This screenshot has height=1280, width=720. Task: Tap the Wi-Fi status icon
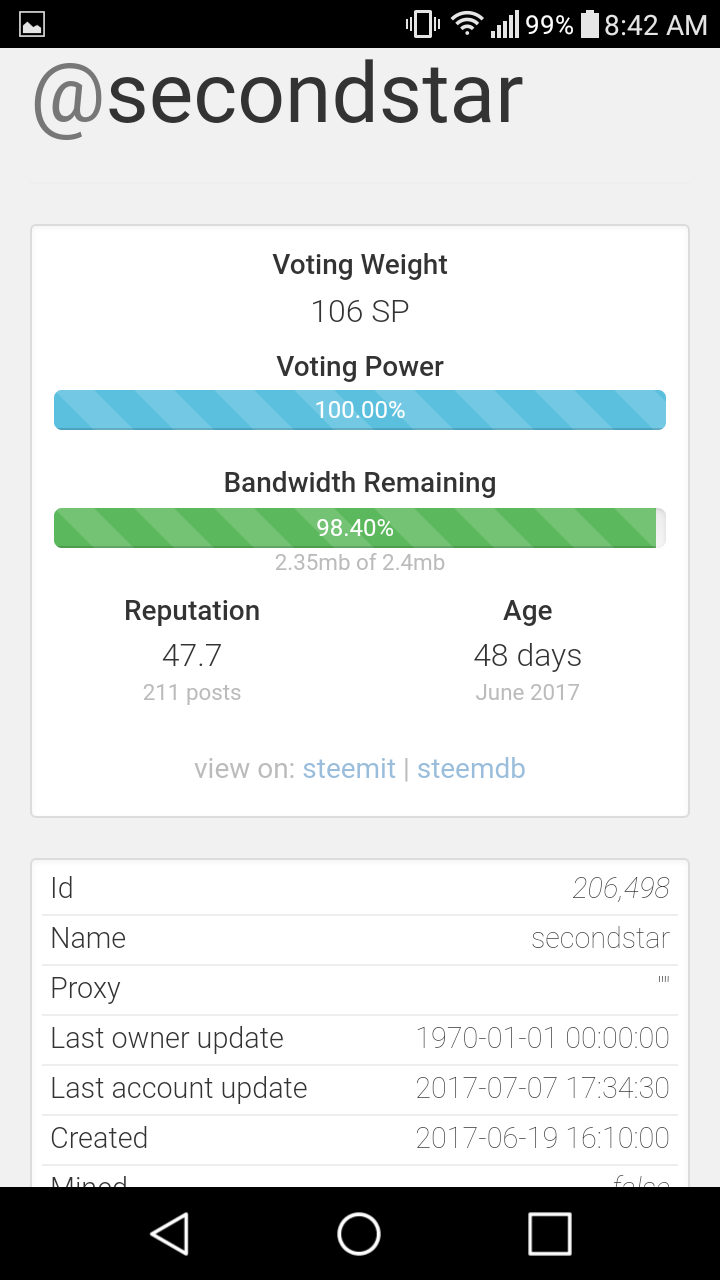467,24
